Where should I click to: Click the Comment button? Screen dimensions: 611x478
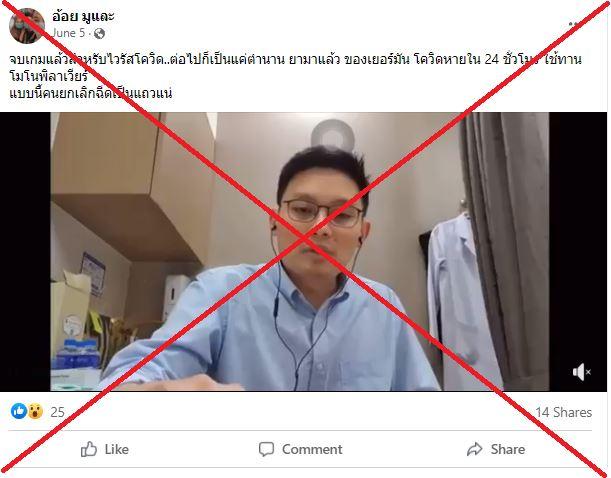click(300, 449)
